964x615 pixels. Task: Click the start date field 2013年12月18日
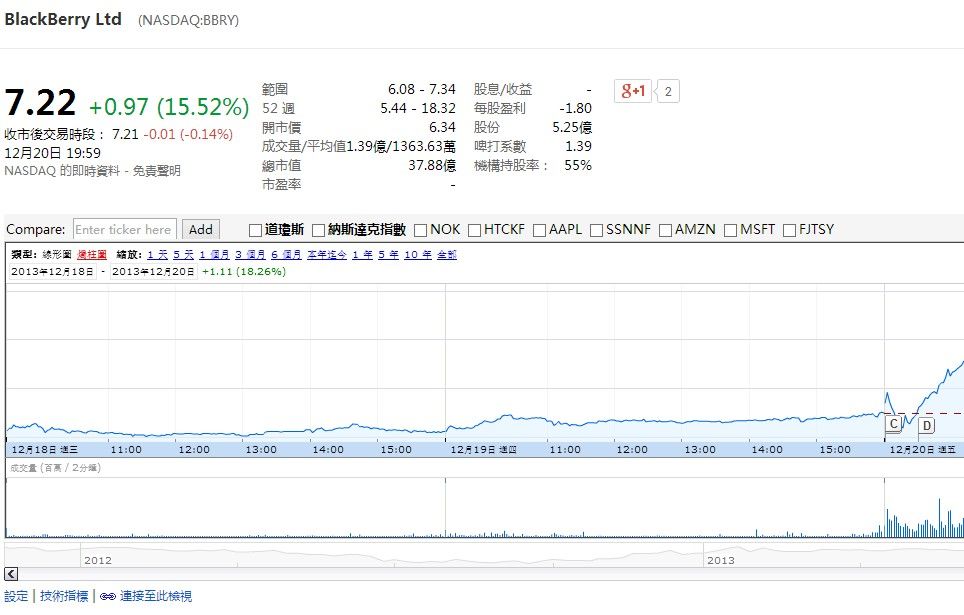(x=53, y=271)
